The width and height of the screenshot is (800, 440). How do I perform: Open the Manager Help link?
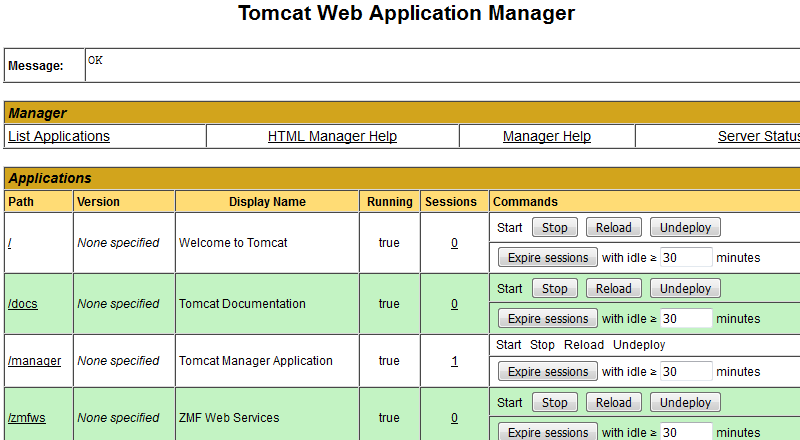tap(546, 136)
